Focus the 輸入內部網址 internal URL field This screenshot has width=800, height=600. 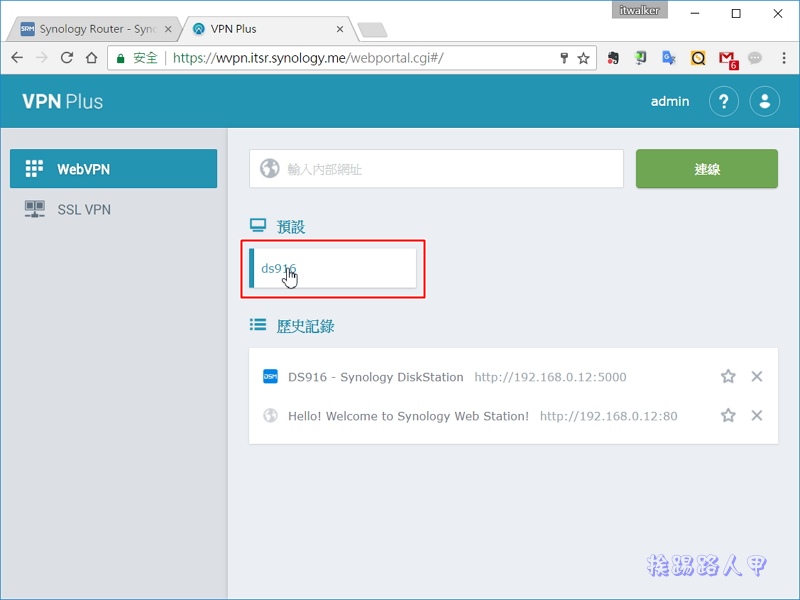[436, 168]
